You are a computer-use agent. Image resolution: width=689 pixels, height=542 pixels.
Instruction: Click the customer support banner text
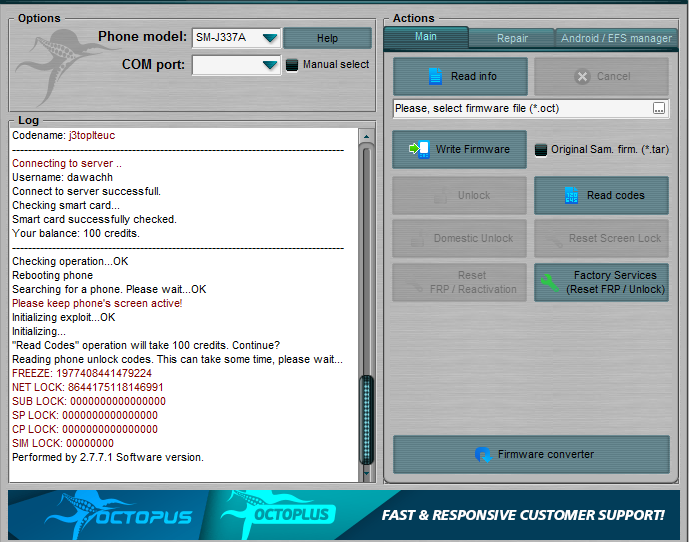point(523,515)
